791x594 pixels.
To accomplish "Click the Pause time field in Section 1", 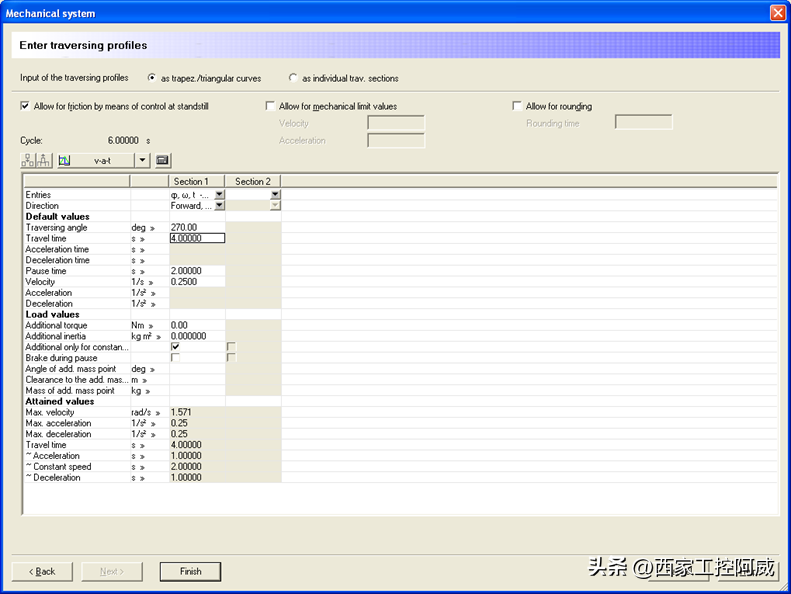I will click(197, 271).
